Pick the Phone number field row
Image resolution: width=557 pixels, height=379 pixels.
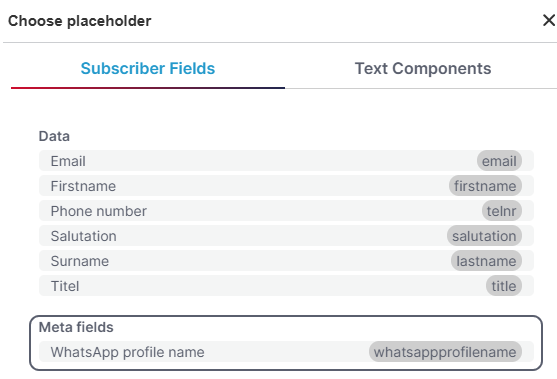(x=286, y=211)
